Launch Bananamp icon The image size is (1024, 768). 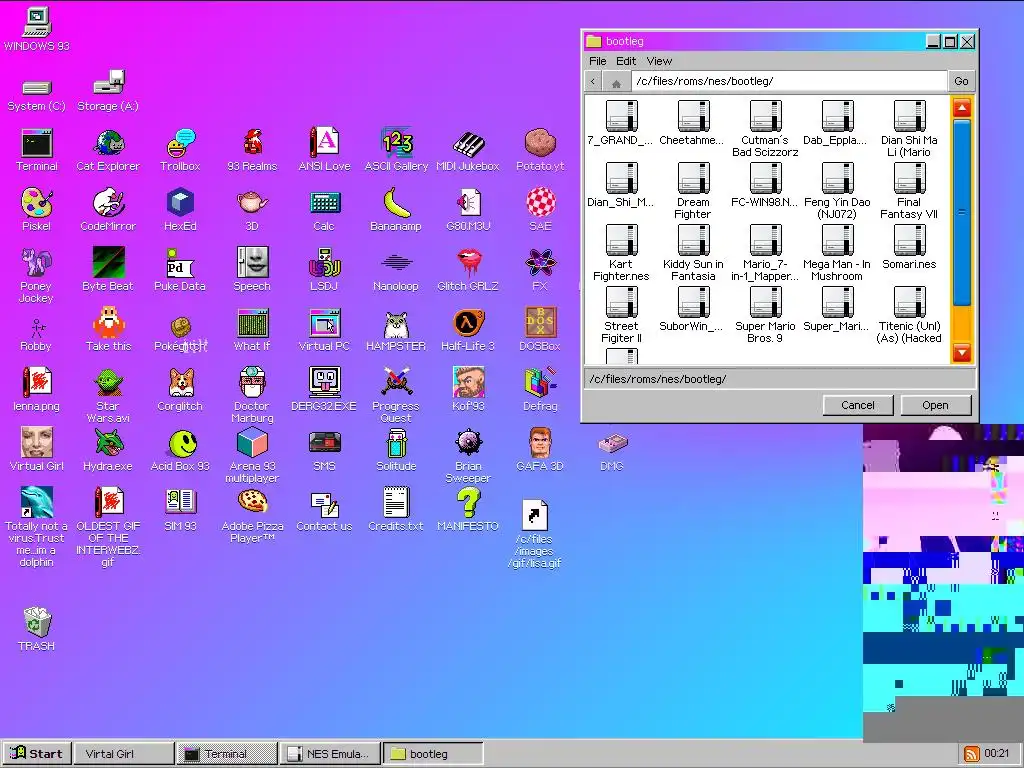(x=396, y=210)
